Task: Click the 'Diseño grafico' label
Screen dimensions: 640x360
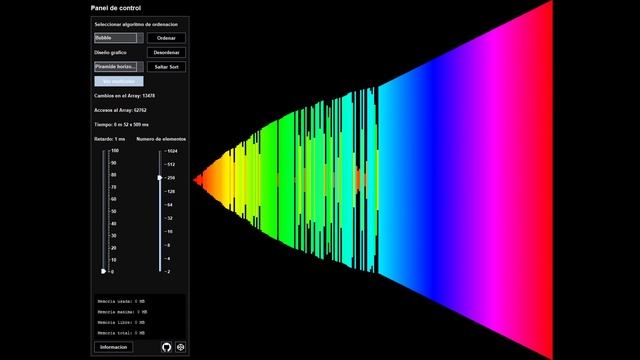Action: (x=110, y=53)
